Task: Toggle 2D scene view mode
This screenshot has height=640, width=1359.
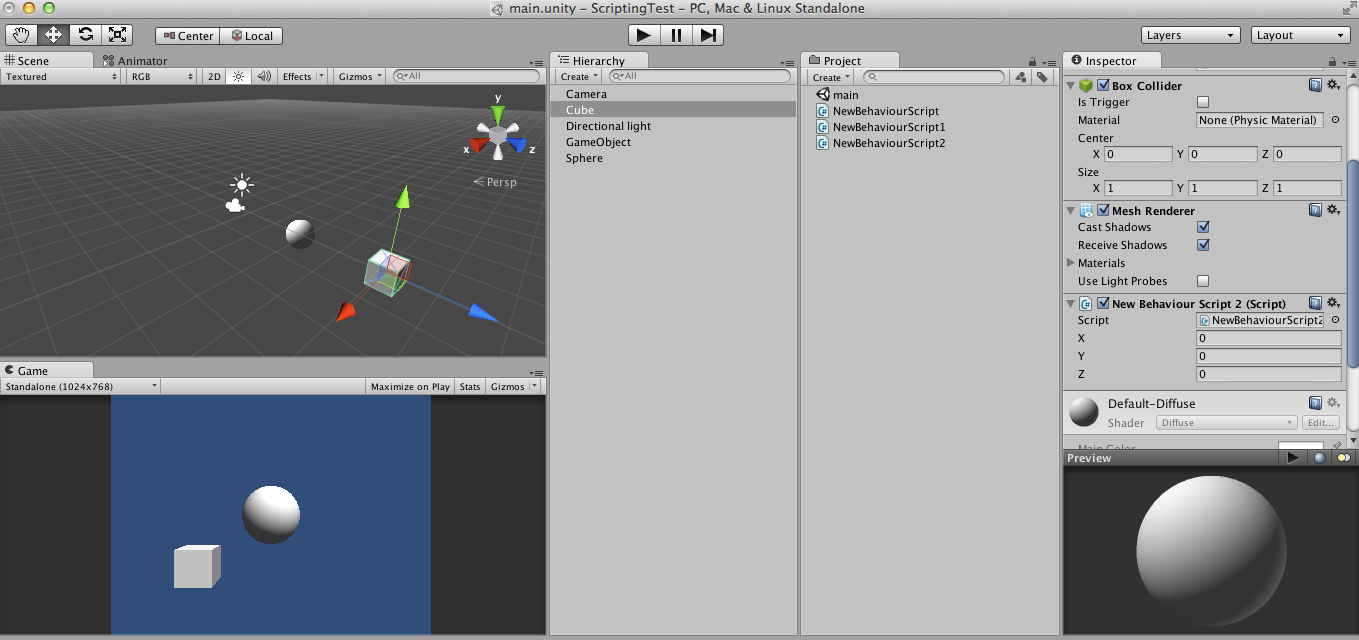Action: point(214,76)
